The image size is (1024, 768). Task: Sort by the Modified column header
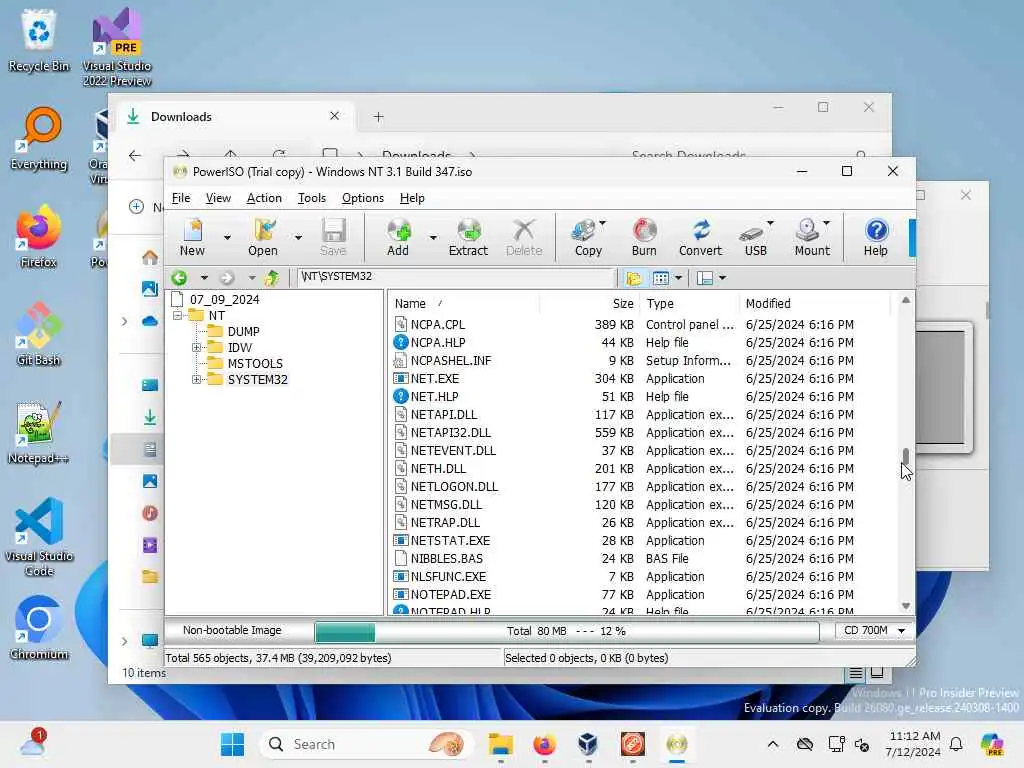[814, 304]
